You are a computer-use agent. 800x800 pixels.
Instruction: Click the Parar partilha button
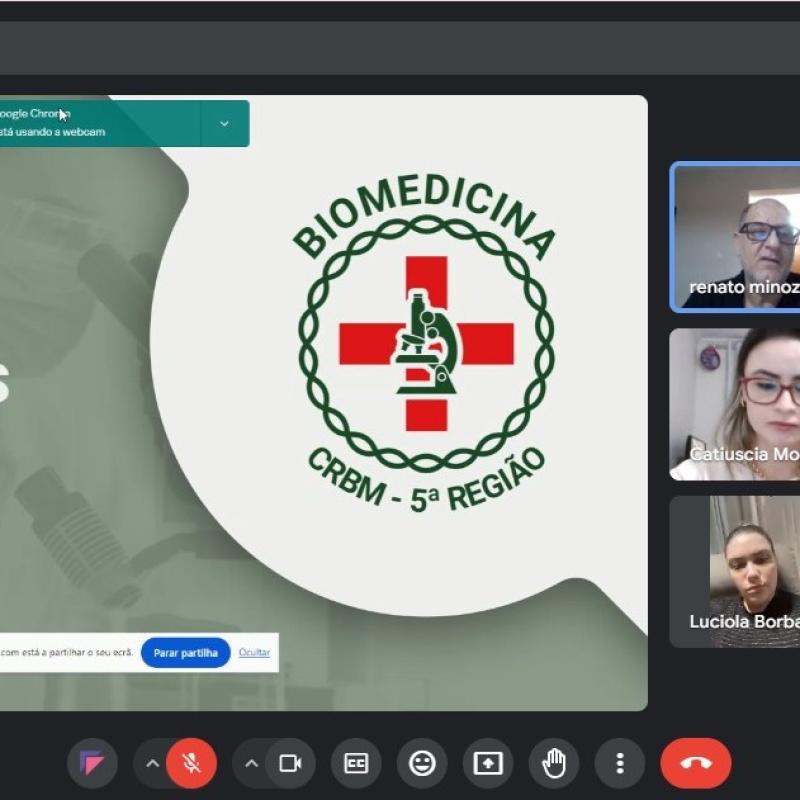tap(186, 653)
